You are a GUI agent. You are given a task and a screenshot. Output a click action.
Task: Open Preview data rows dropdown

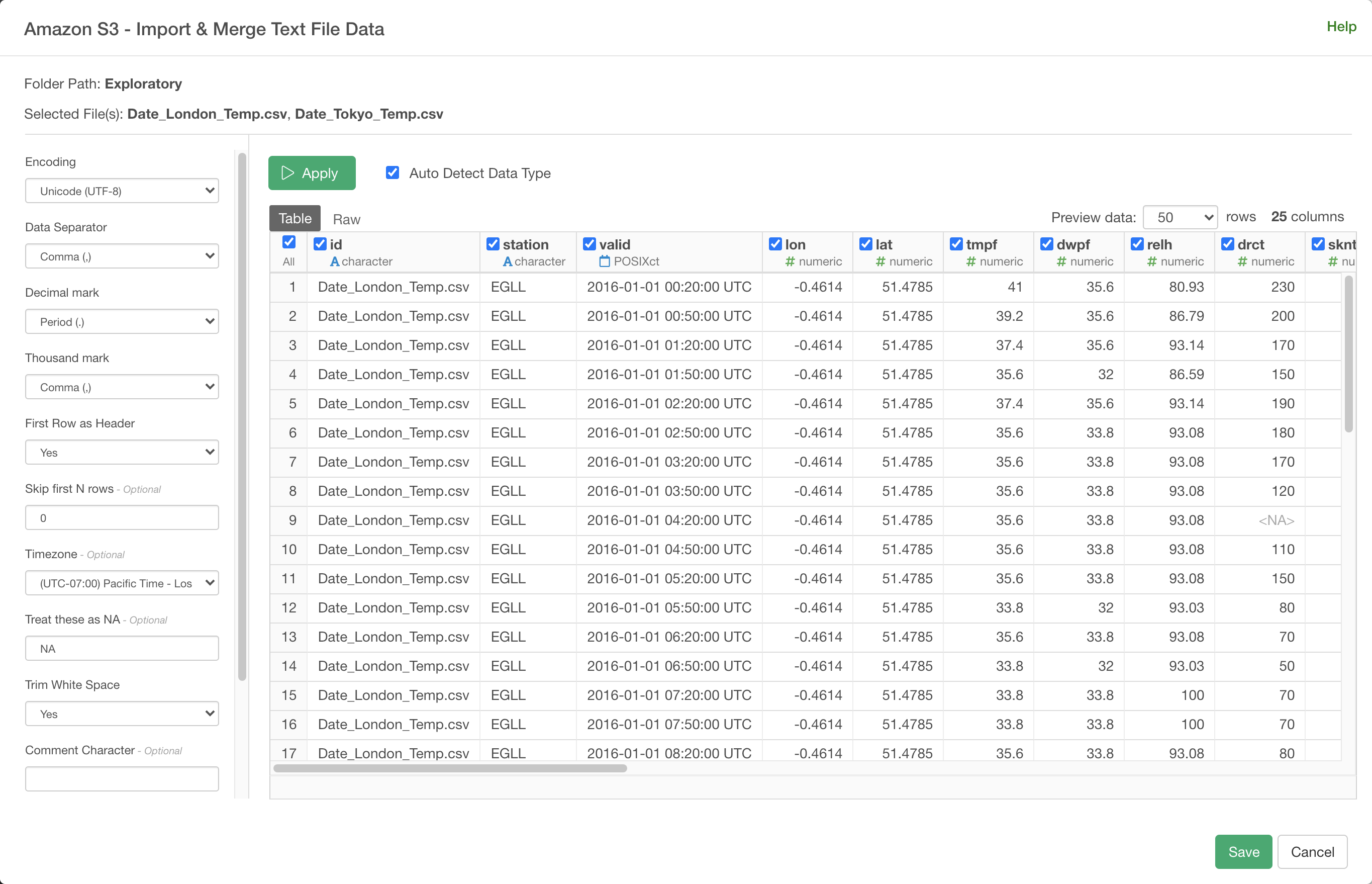[1180, 218]
